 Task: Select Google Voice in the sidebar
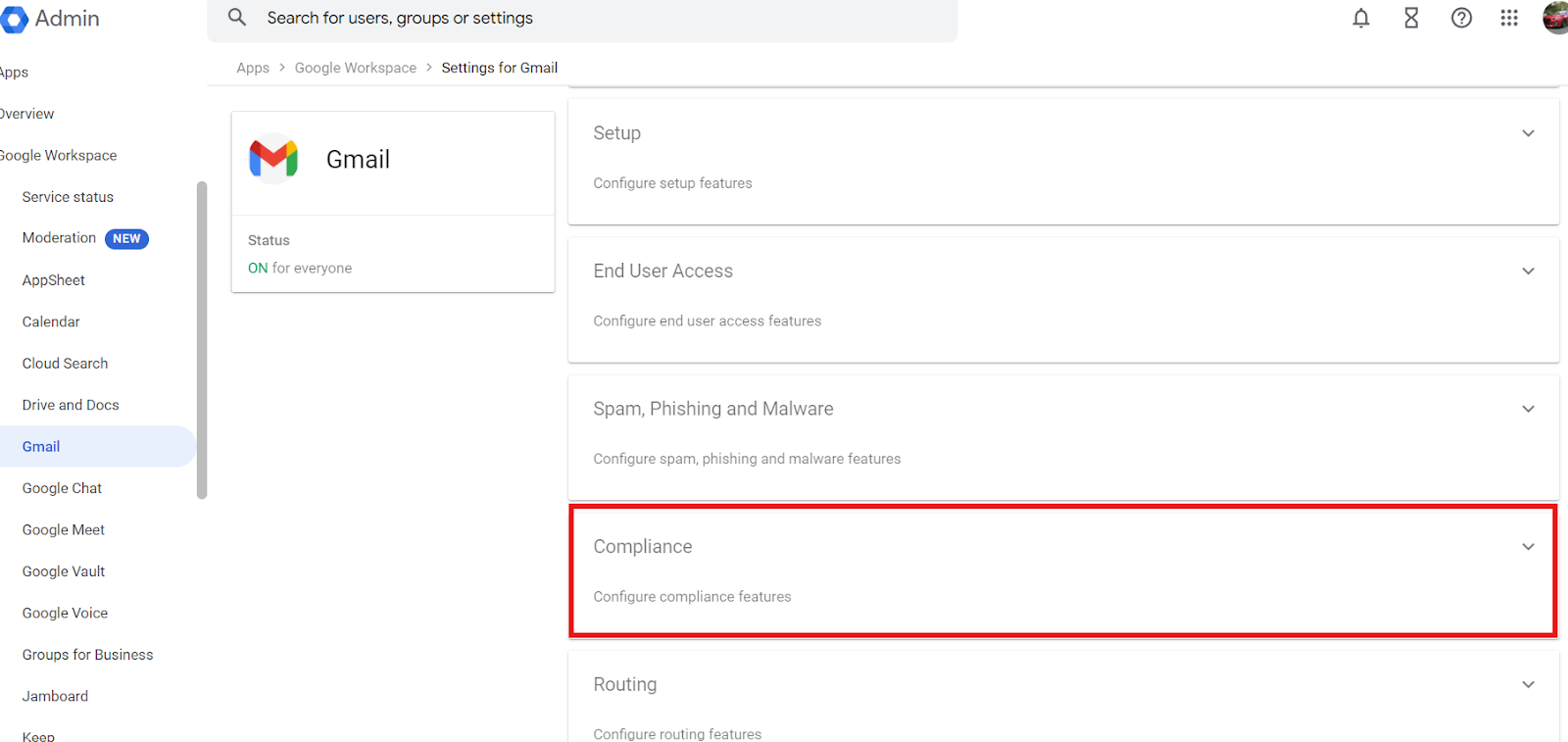coord(65,614)
